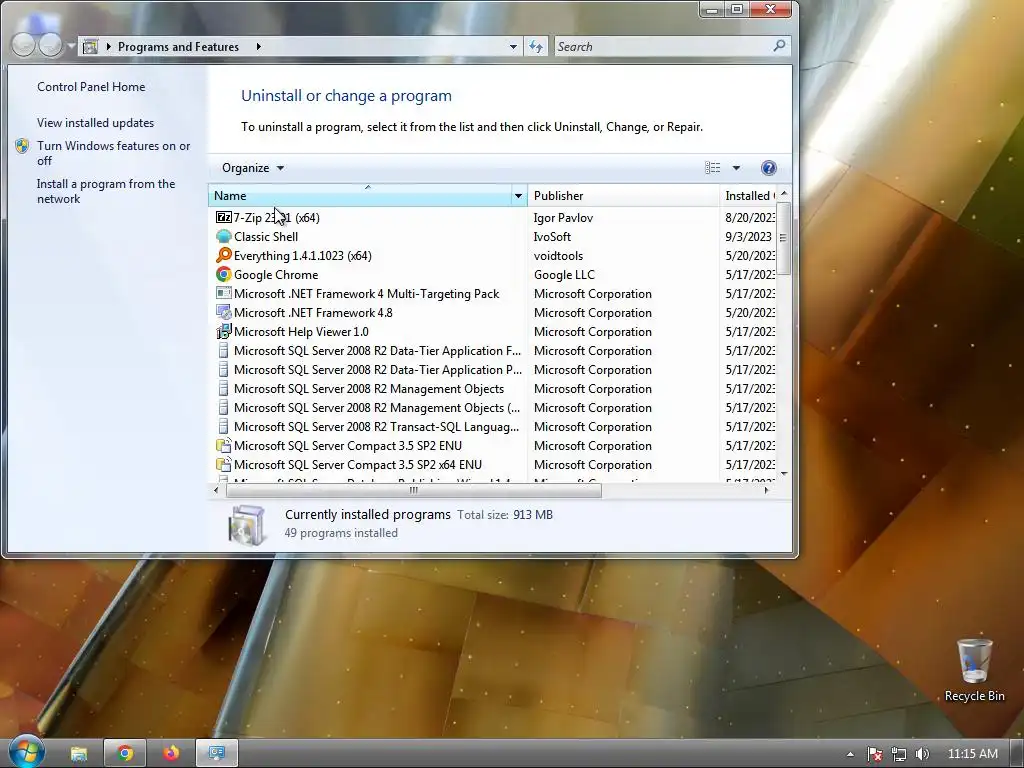
Task: Launch Firefox from the taskbar
Action: click(171, 753)
